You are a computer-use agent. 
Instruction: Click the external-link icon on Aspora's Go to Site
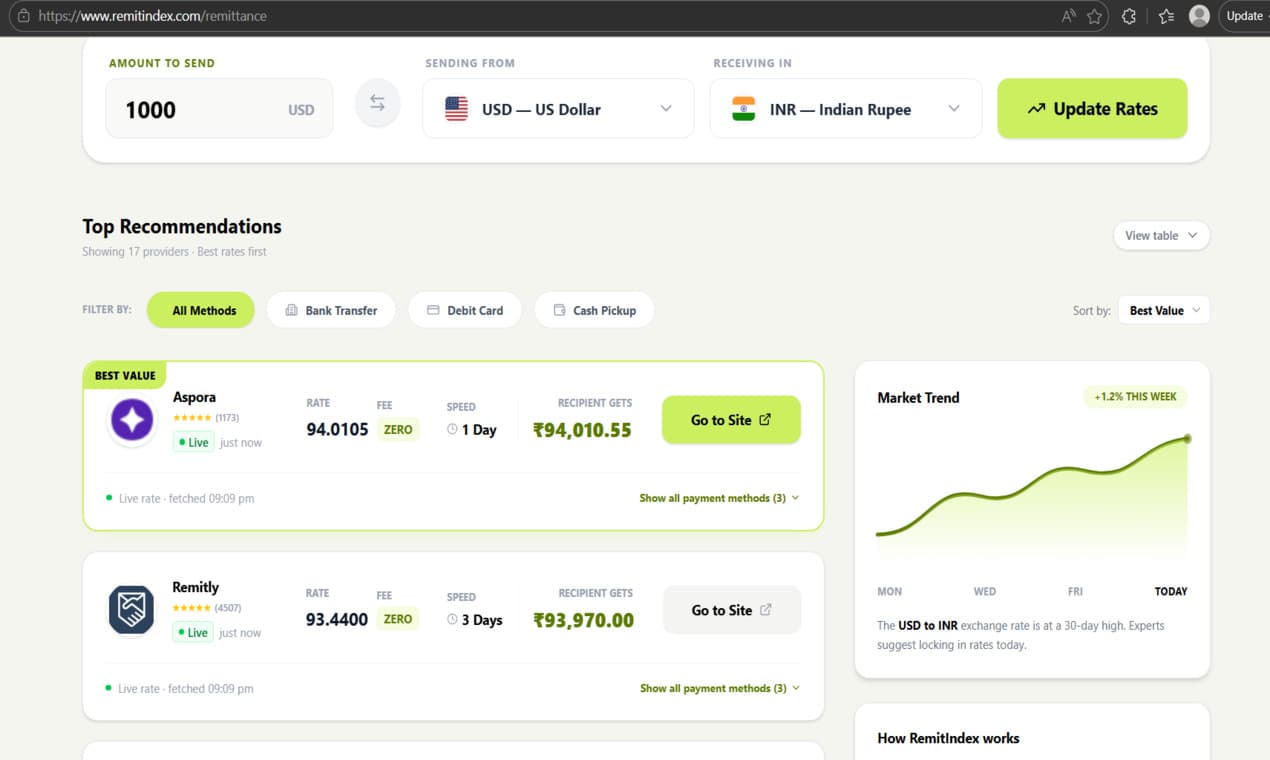[766, 419]
